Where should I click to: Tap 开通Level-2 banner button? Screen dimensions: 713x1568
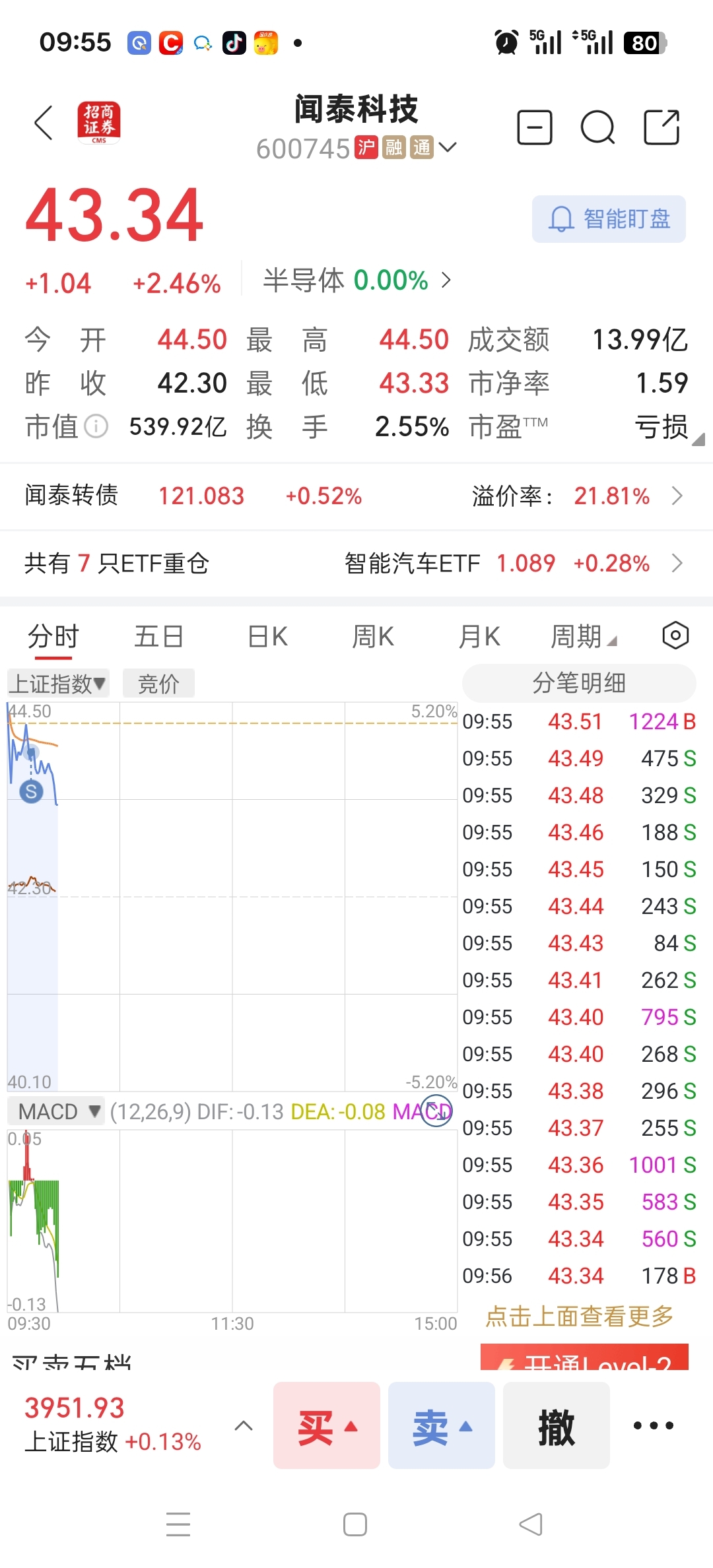[x=585, y=1357]
